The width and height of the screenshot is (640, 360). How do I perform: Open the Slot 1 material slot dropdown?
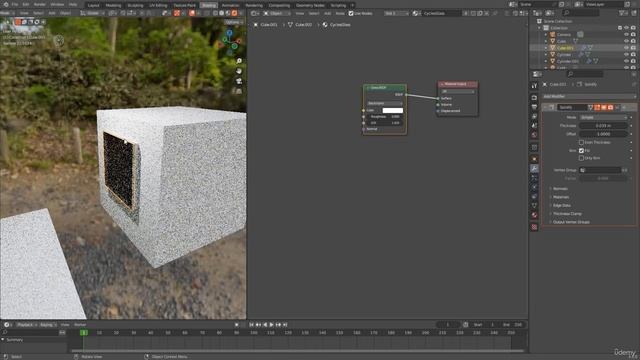pyautogui.click(x=397, y=13)
